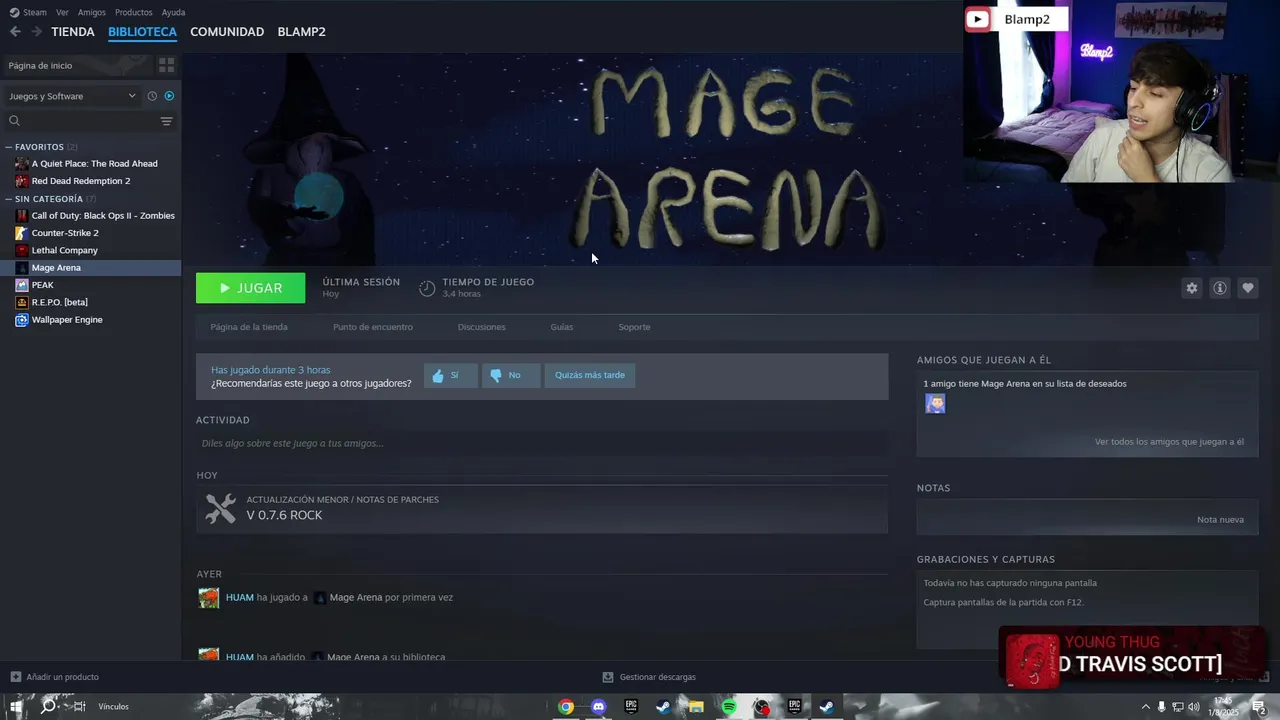
Task: Open the Amigos menu
Action: click(92, 12)
